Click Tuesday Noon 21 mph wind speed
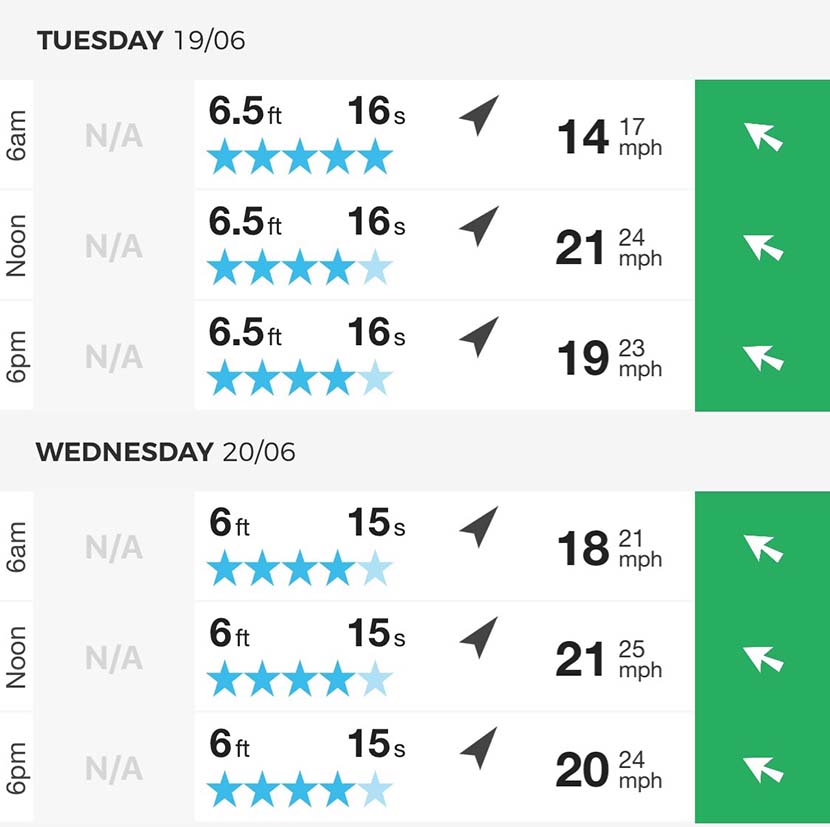 (609, 247)
